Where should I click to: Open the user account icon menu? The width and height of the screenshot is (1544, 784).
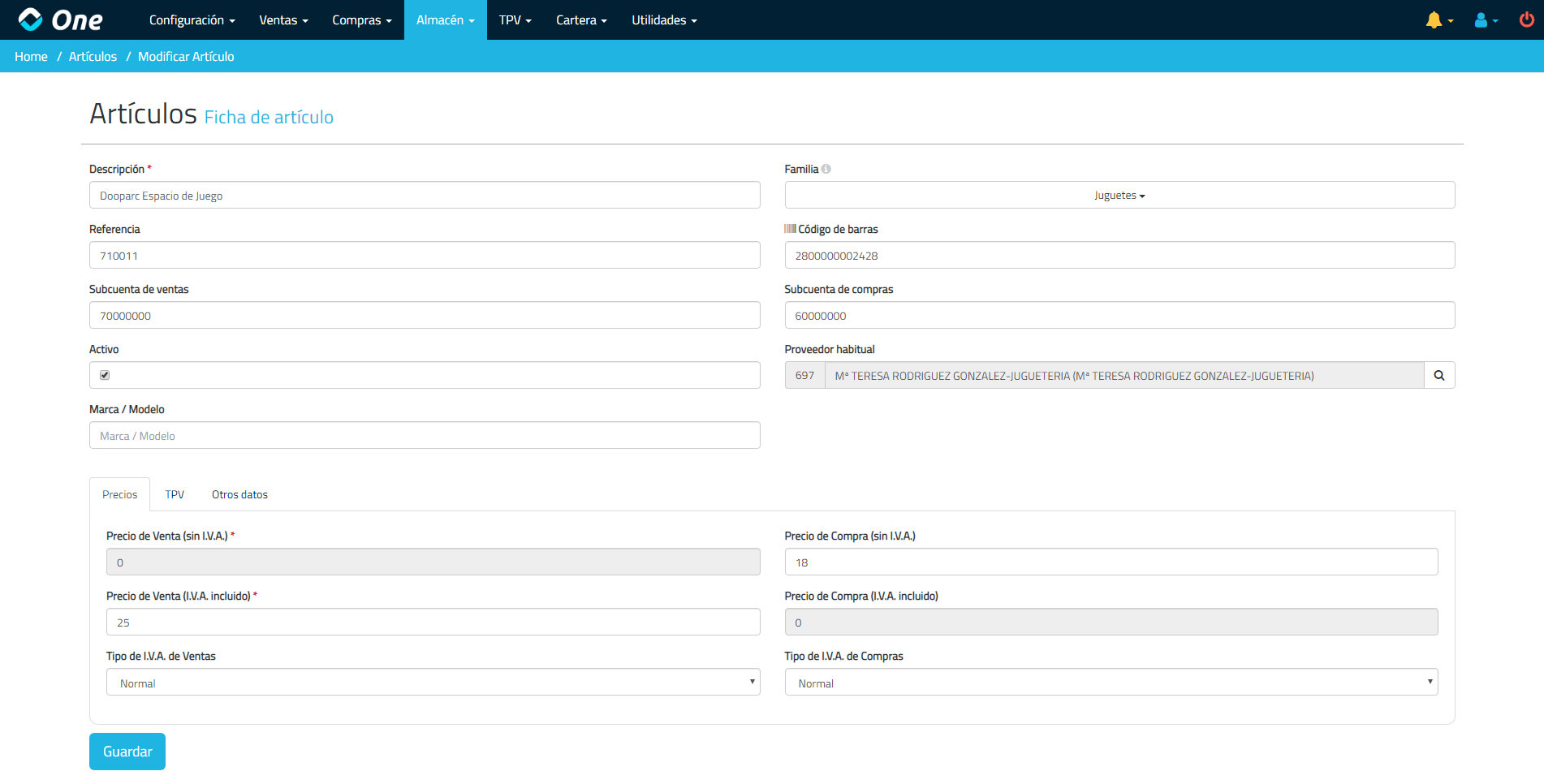(1481, 20)
